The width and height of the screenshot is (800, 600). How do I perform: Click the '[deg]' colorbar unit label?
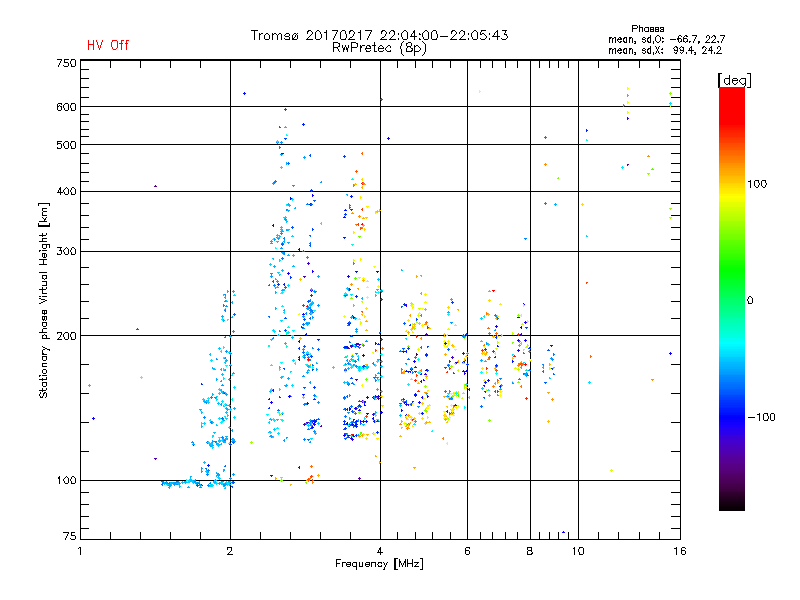tap(734, 80)
